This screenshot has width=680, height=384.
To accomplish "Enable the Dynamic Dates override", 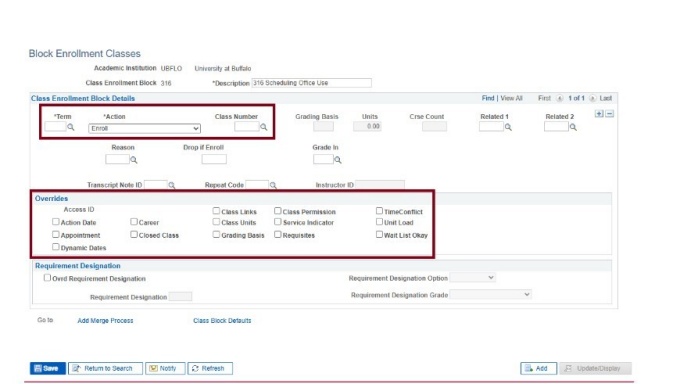I will coord(56,247).
